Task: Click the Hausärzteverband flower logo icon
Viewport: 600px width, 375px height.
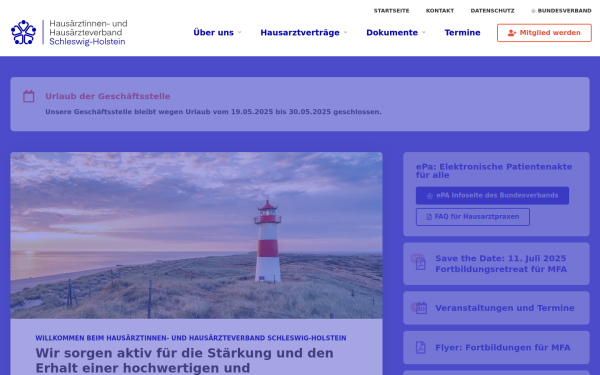Action: coord(24,33)
